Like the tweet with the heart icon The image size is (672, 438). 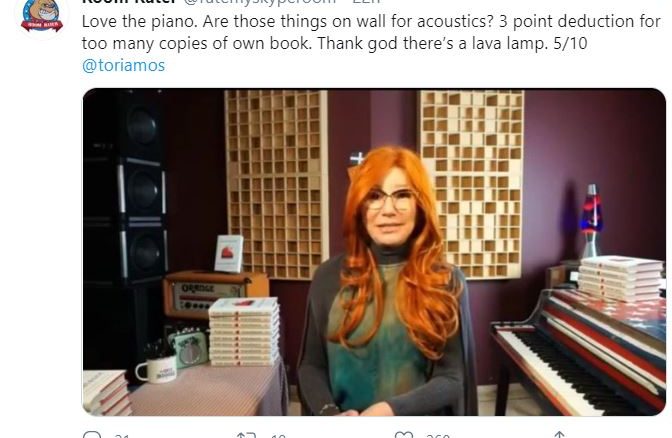click(x=403, y=435)
